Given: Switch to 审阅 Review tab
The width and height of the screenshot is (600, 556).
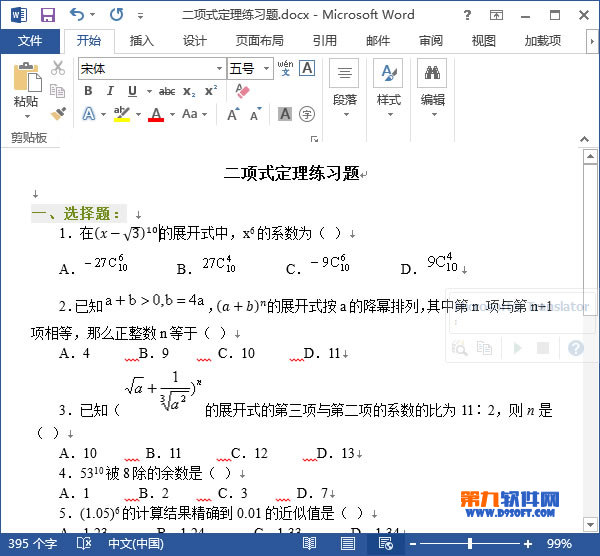Looking at the screenshot, I should click(x=430, y=41).
